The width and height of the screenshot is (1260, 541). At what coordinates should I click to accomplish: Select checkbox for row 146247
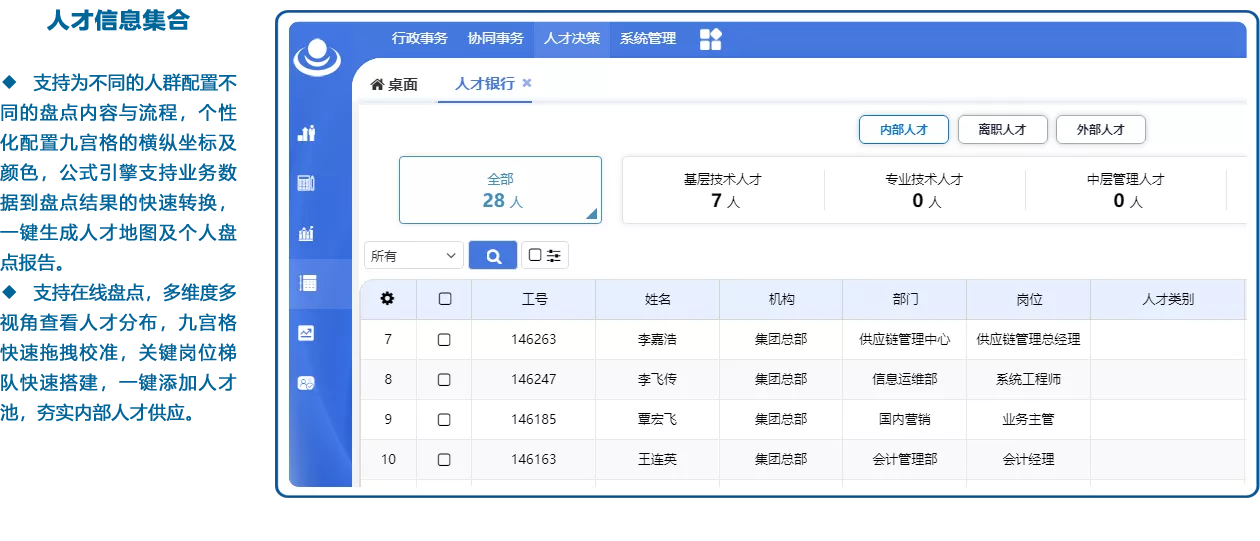444,380
